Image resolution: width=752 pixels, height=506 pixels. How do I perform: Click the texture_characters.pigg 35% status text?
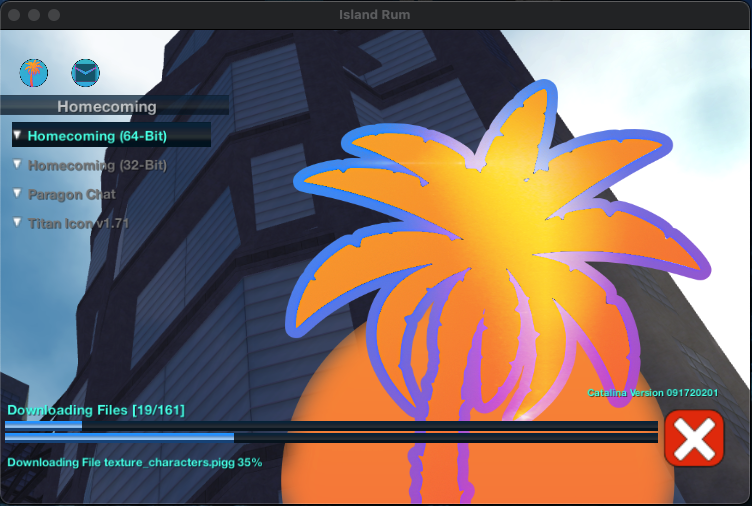135,462
